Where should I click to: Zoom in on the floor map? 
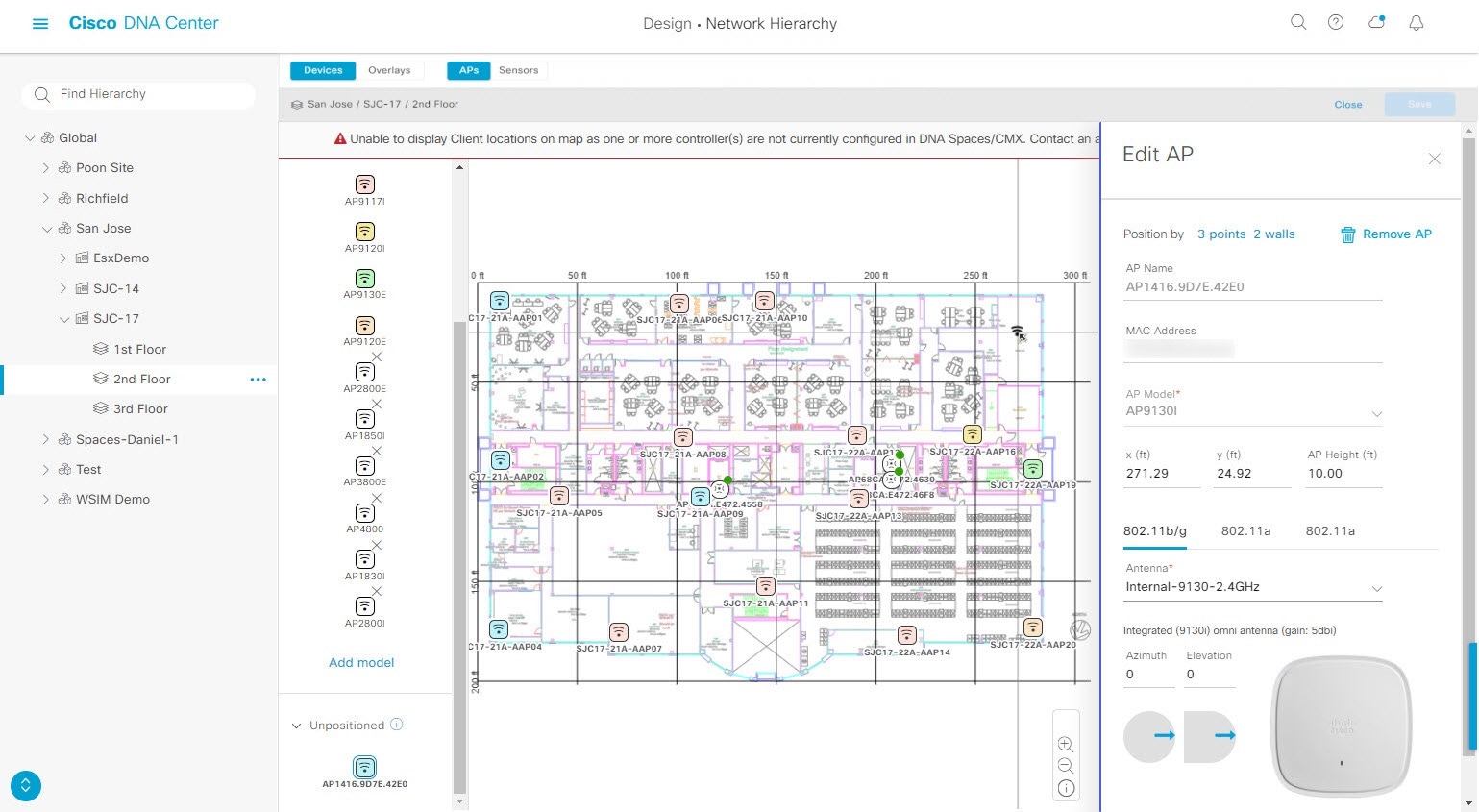(1066, 745)
